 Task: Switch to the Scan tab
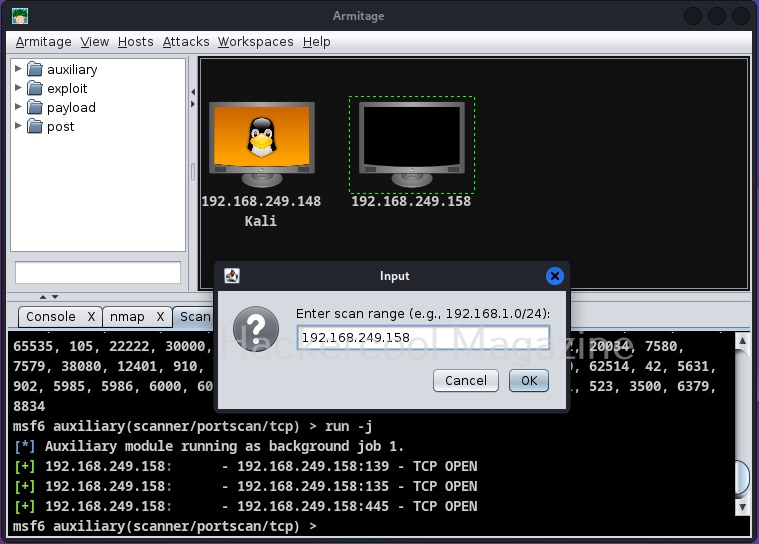coord(194,317)
